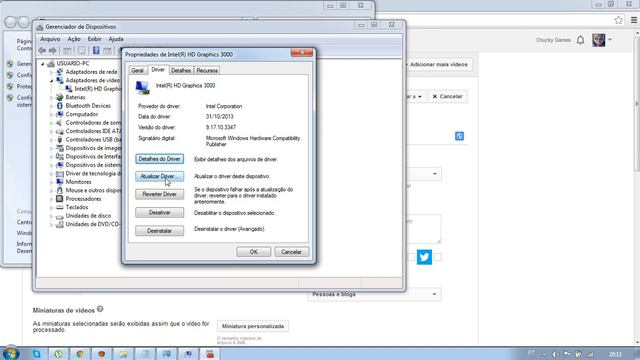Screen dimensions: 640x360
Task: Click the Adaptadores de rede icon
Action: (60, 72)
